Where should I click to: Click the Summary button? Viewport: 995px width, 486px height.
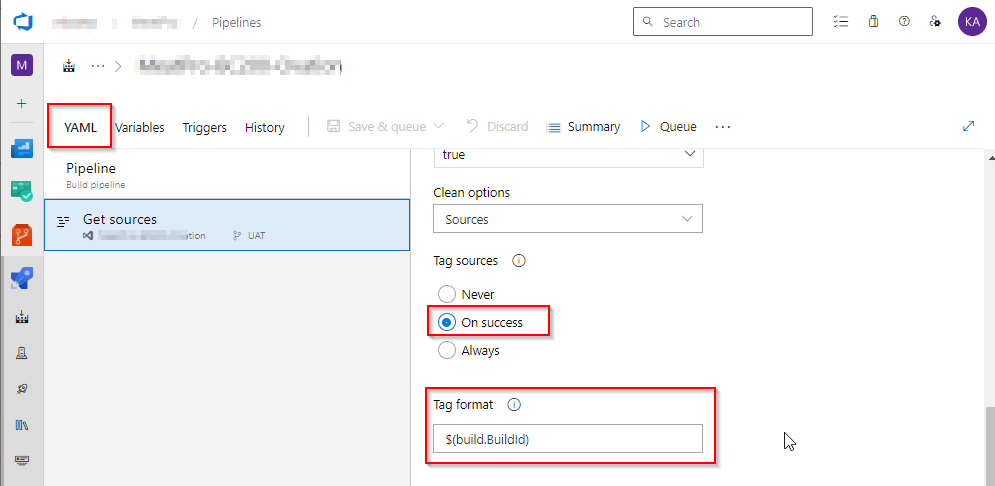point(583,127)
